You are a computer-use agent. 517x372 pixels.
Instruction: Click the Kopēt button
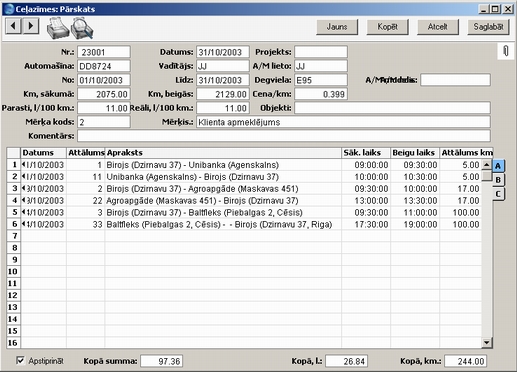(387, 27)
